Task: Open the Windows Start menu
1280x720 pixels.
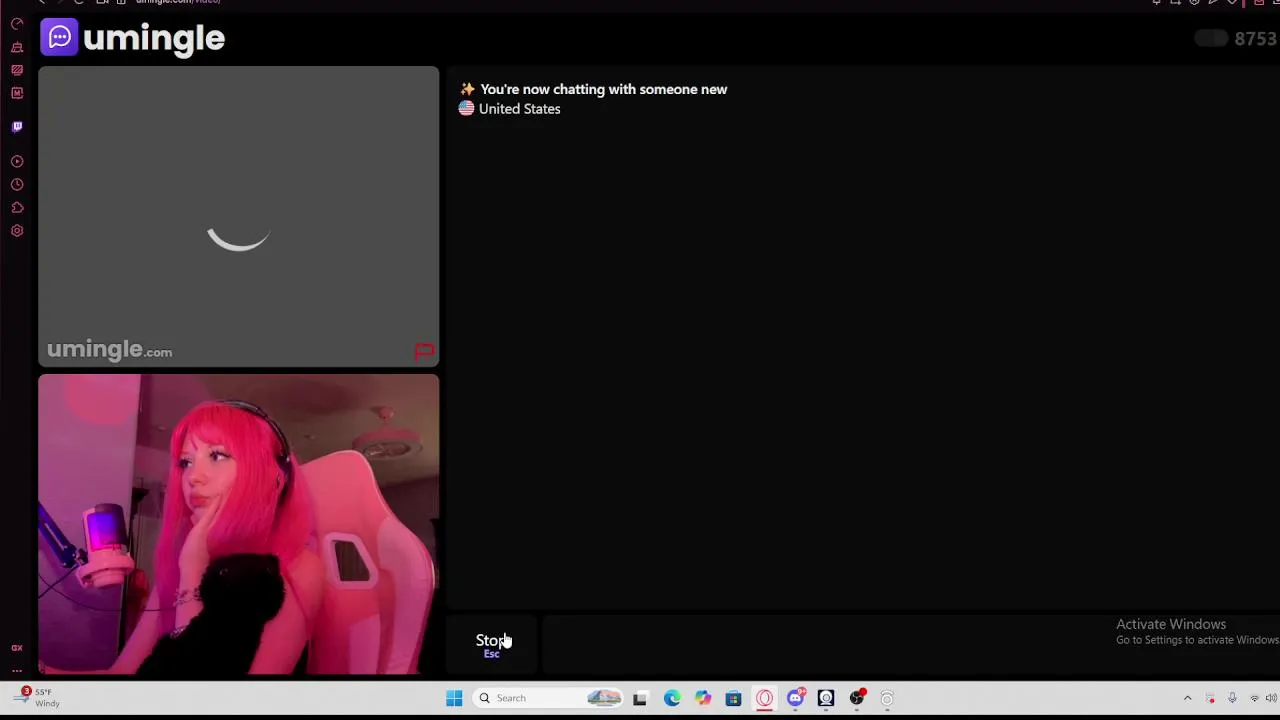Action: point(454,698)
